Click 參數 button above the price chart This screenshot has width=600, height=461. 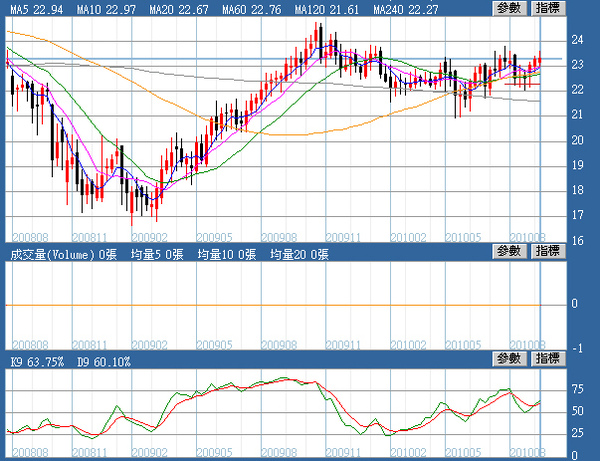(508, 8)
